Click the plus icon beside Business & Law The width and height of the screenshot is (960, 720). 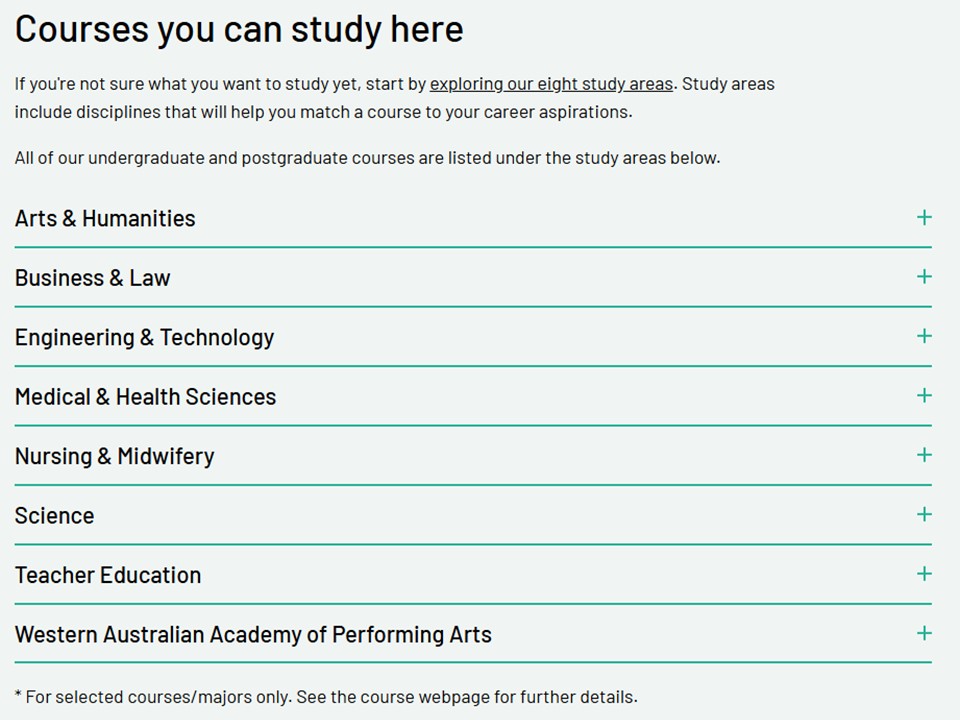click(924, 276)
